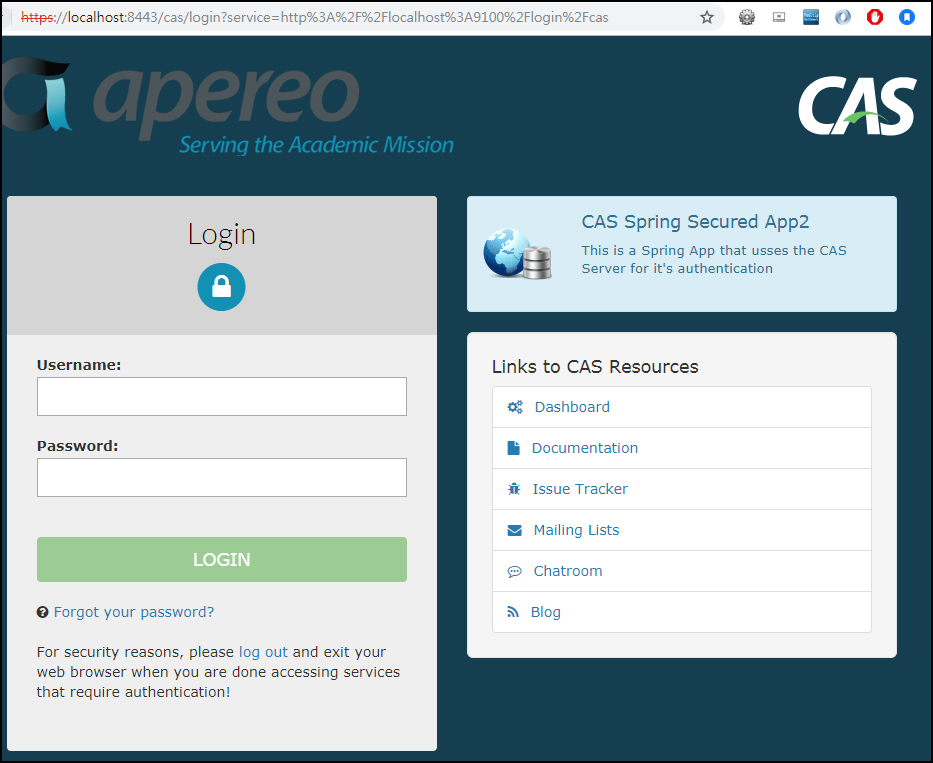The image size is (933, 763).
Task: Click the screen-cast extension icon
Action: 779,17
